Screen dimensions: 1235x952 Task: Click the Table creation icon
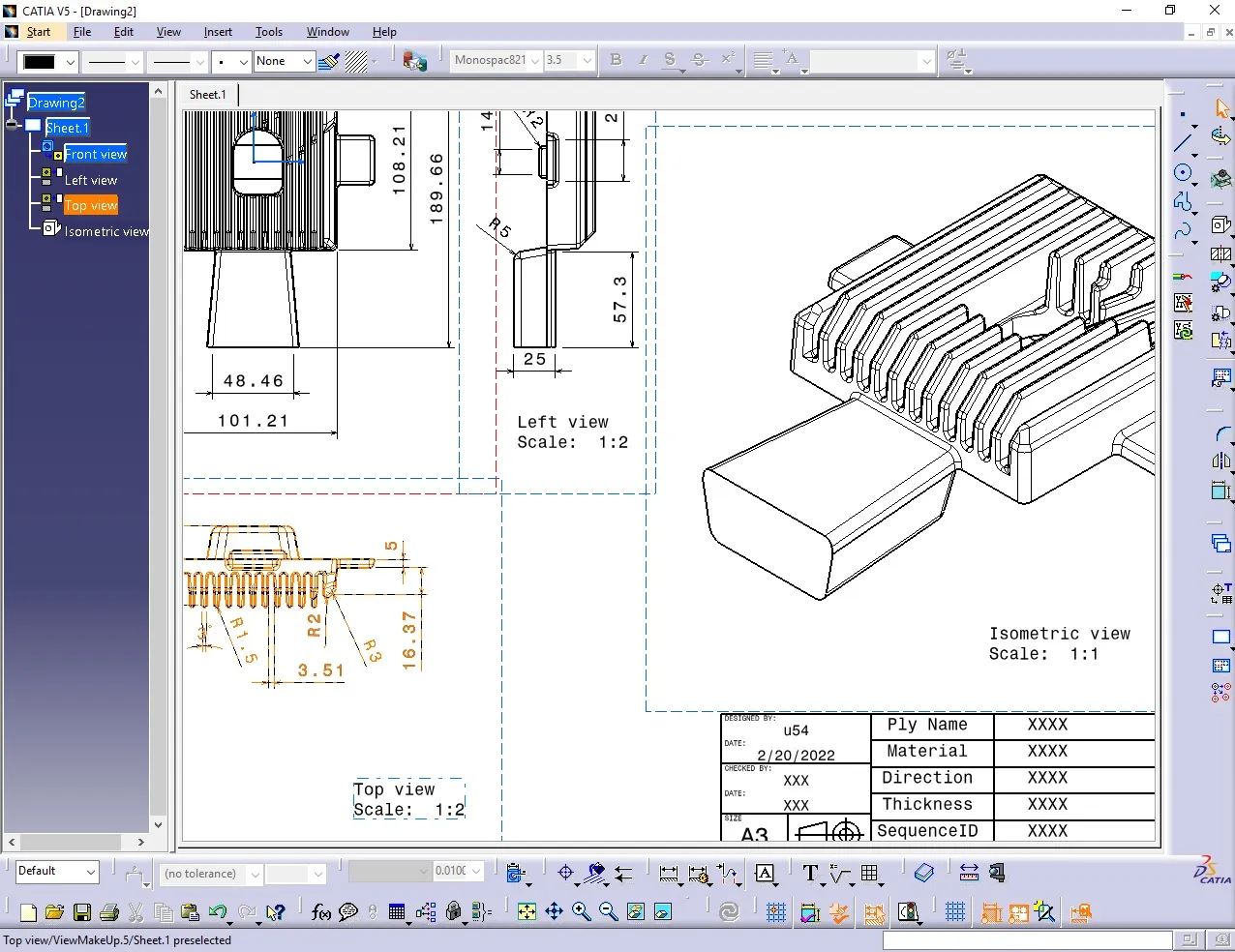tap(869, 874)
